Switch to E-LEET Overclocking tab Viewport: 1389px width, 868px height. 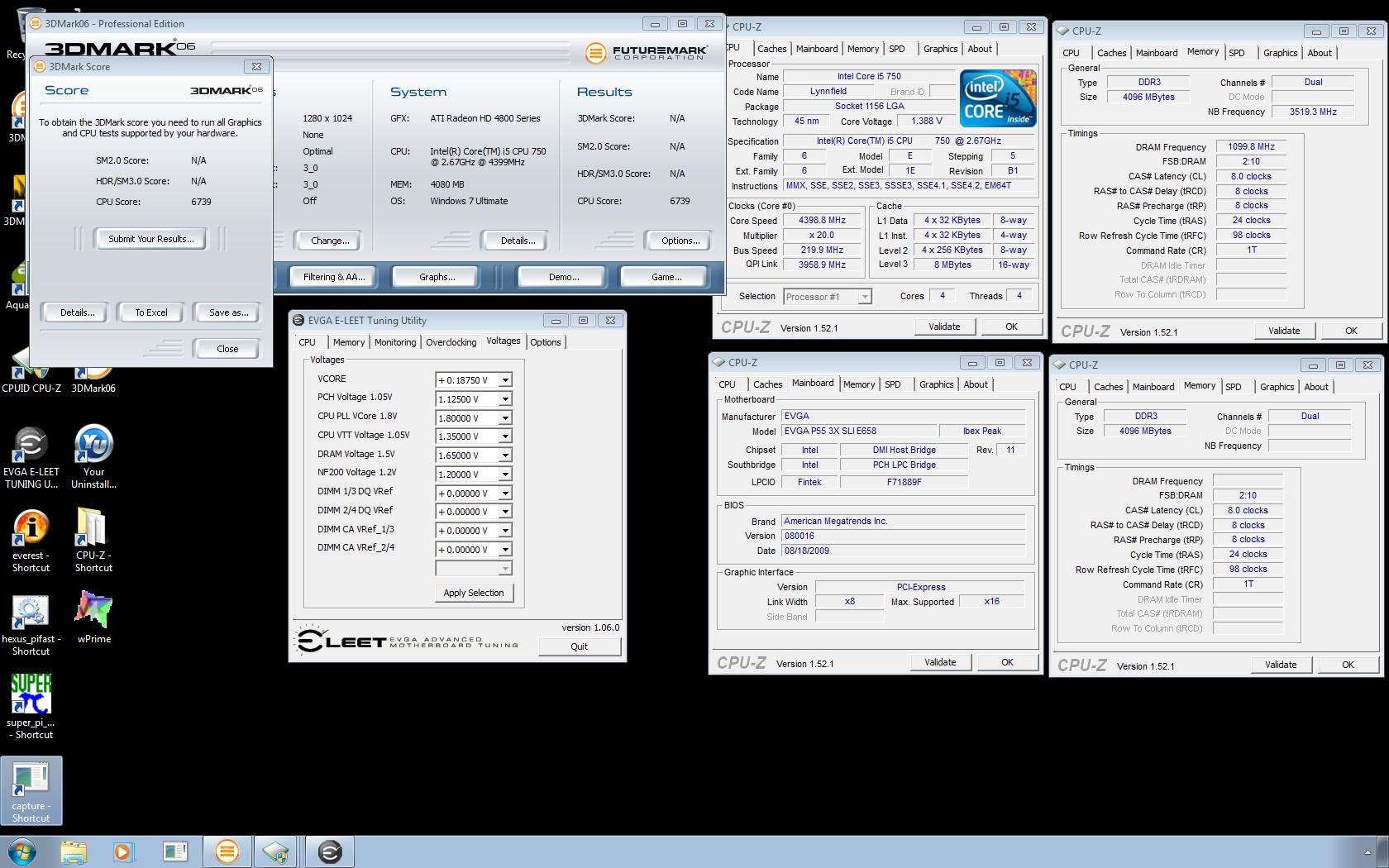pos(451,342)
